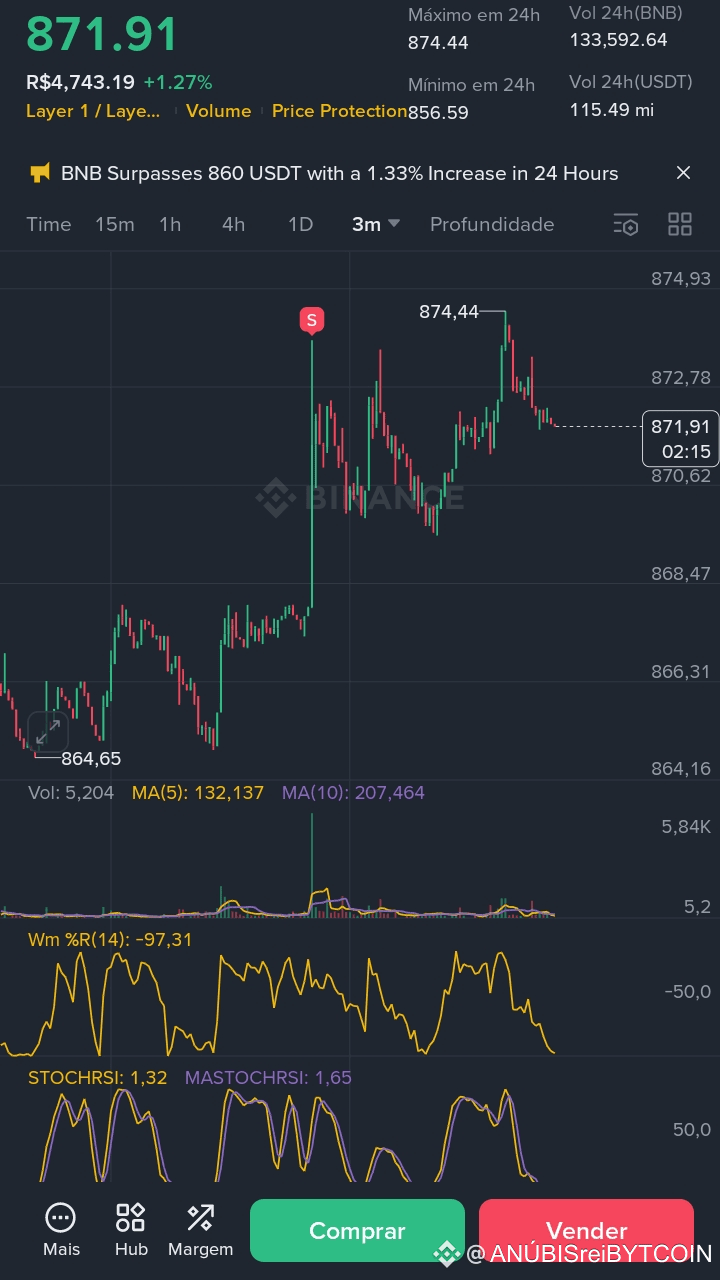Switch to 1h interval

[170, 224]
